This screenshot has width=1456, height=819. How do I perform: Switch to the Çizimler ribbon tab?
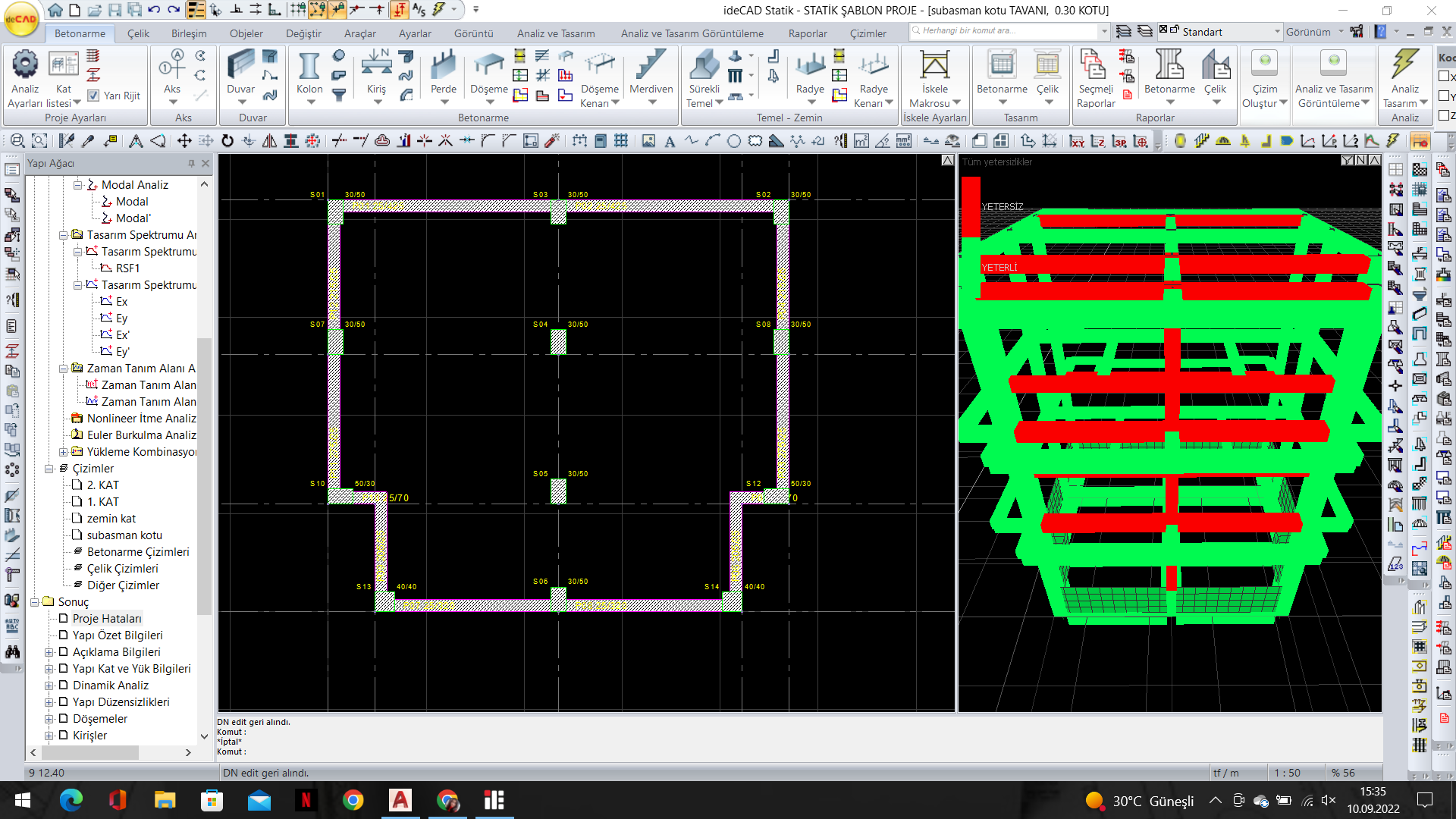point(868,33)
